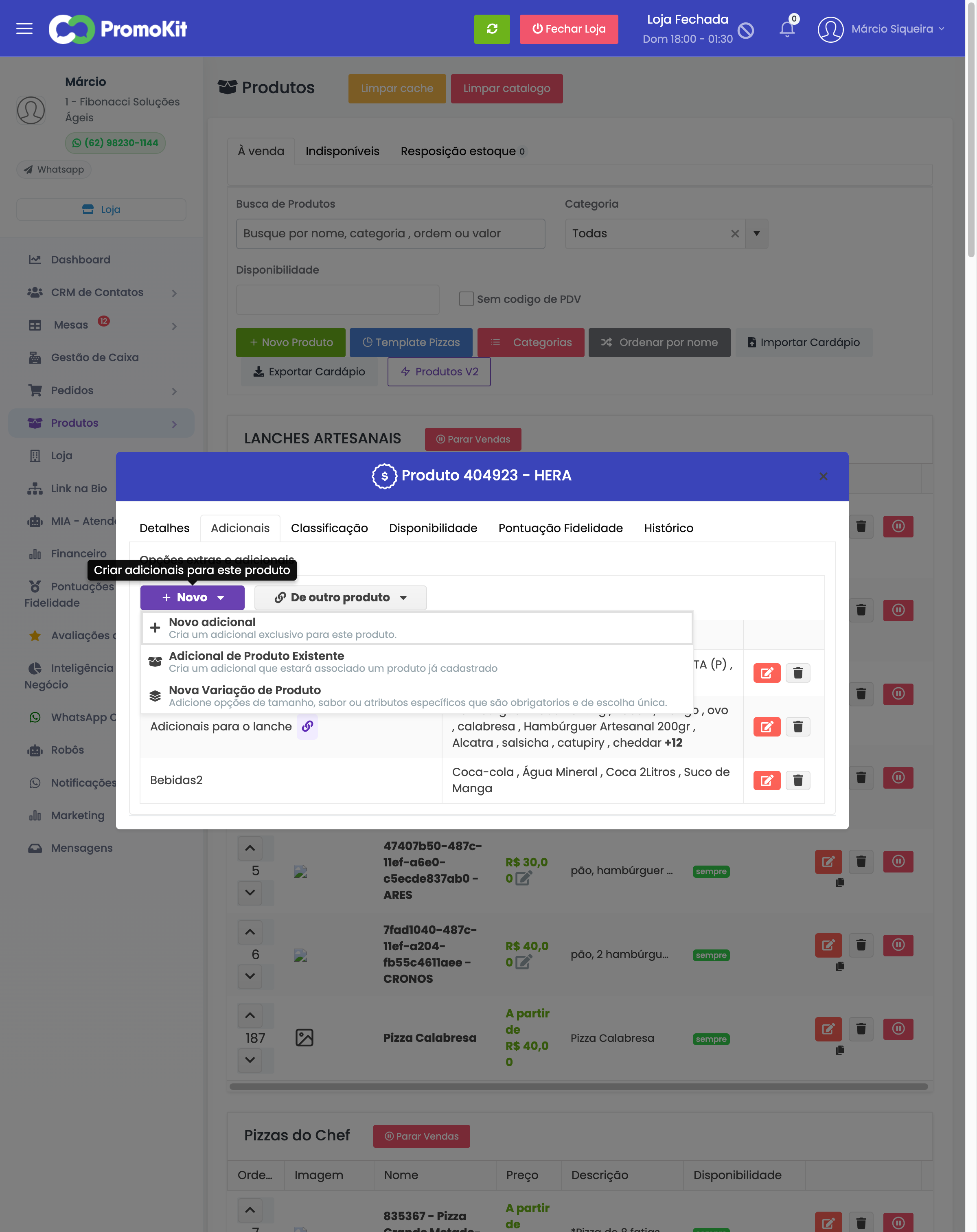Click the Dashboard chart icon in the sidebar
This screenshot has width=977, height=1232.
pos(35,259)
